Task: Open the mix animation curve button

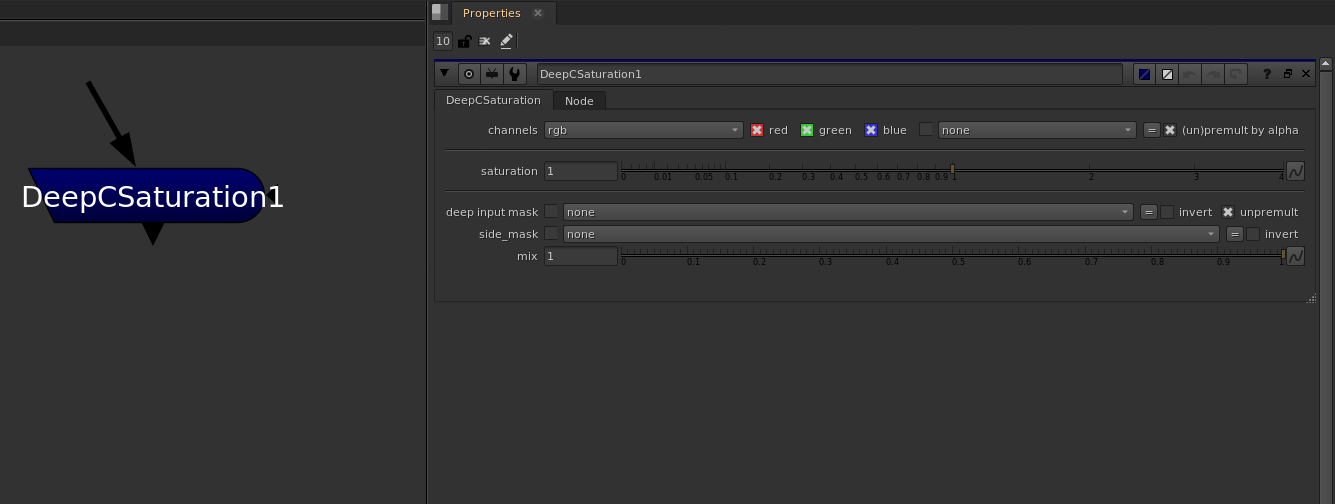Action: 1295,256
